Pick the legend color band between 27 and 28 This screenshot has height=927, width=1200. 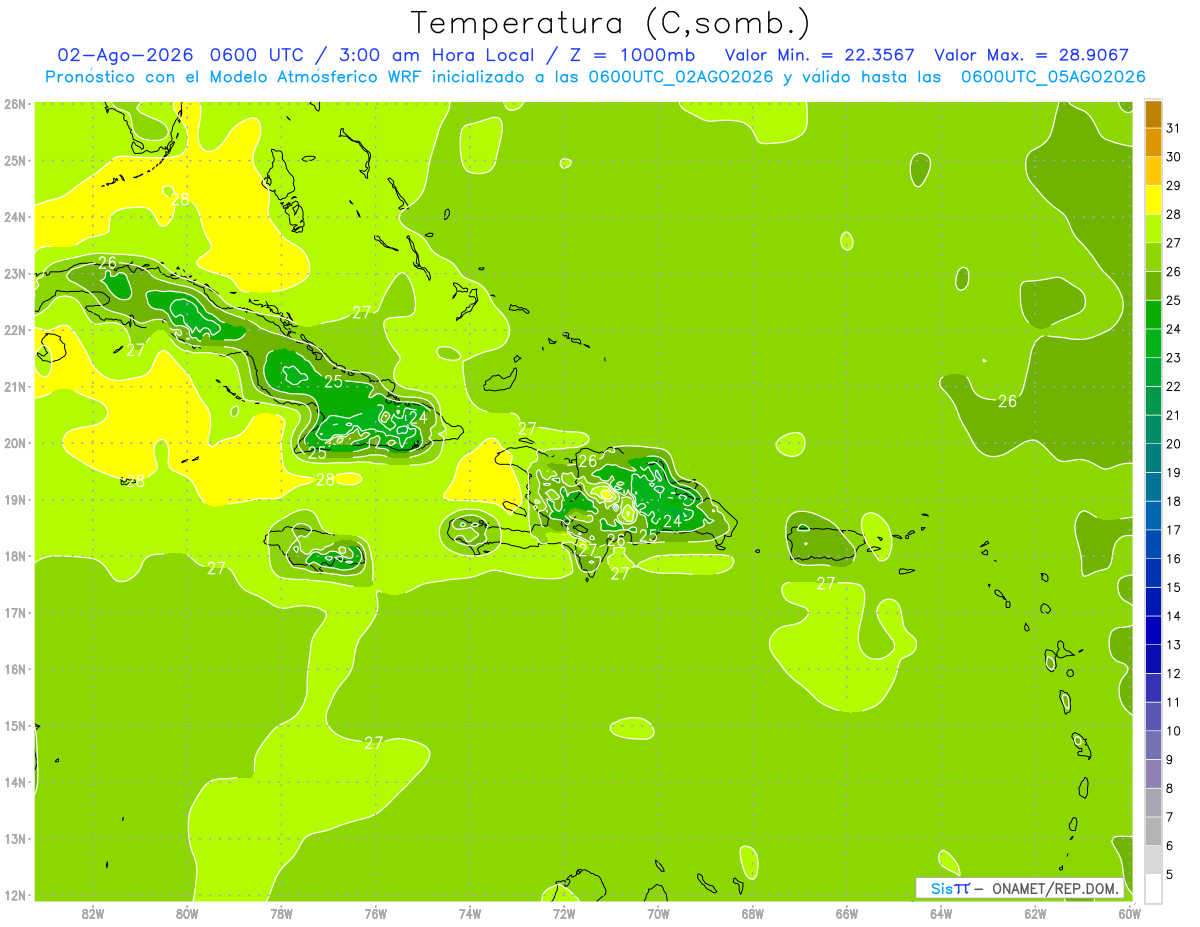(1153, 229)
